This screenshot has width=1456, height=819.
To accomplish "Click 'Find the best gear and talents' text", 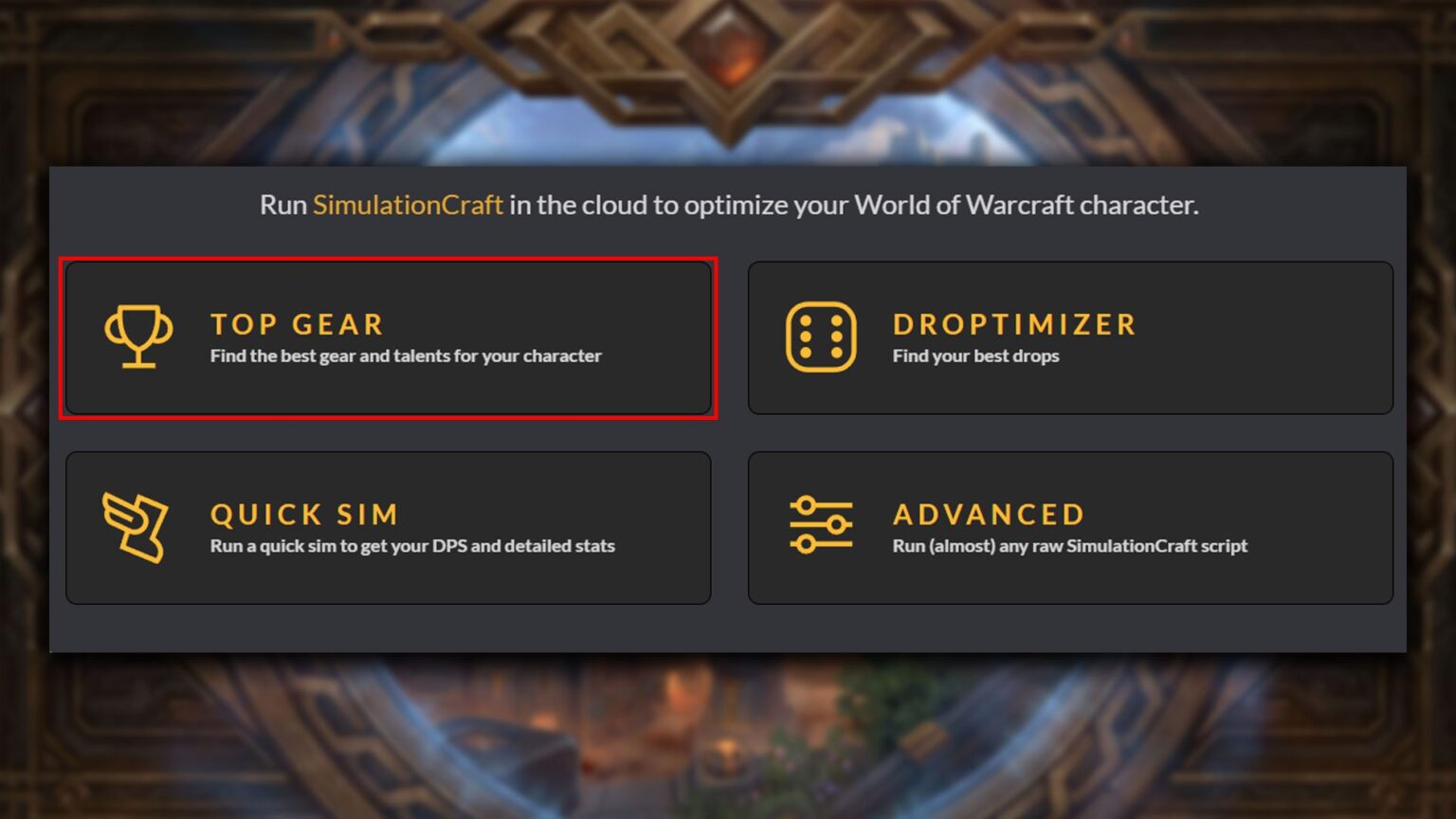I will (x=405, y=356).
